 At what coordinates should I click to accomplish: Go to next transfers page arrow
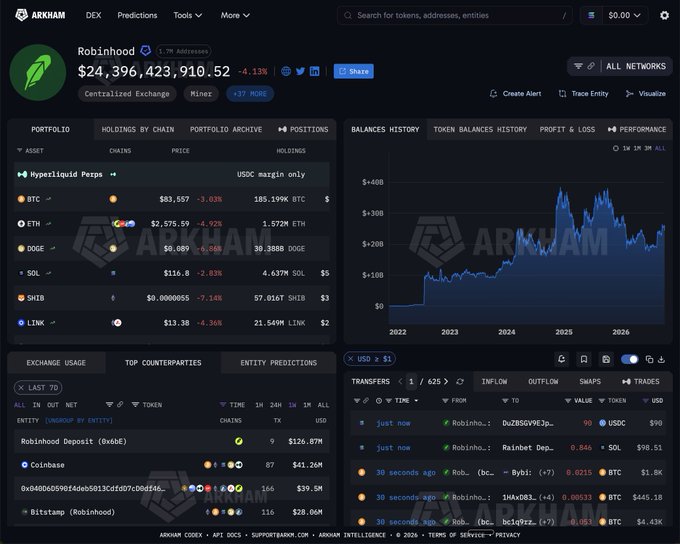tap(446, 381)
